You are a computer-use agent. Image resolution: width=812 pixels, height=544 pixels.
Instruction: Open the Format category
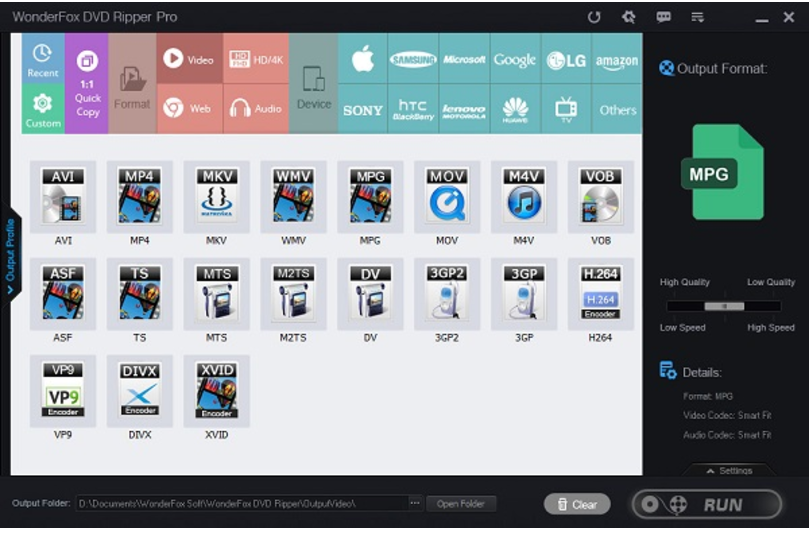click(x=132, y=83)
